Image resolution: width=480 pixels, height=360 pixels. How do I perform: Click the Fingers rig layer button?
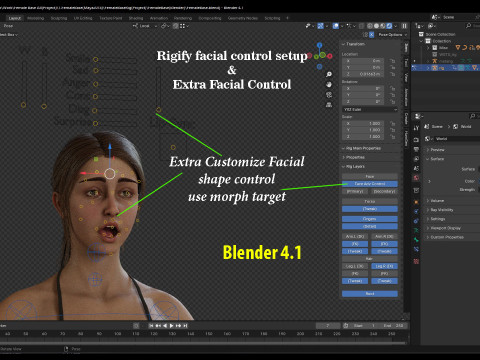pos(370,219)
